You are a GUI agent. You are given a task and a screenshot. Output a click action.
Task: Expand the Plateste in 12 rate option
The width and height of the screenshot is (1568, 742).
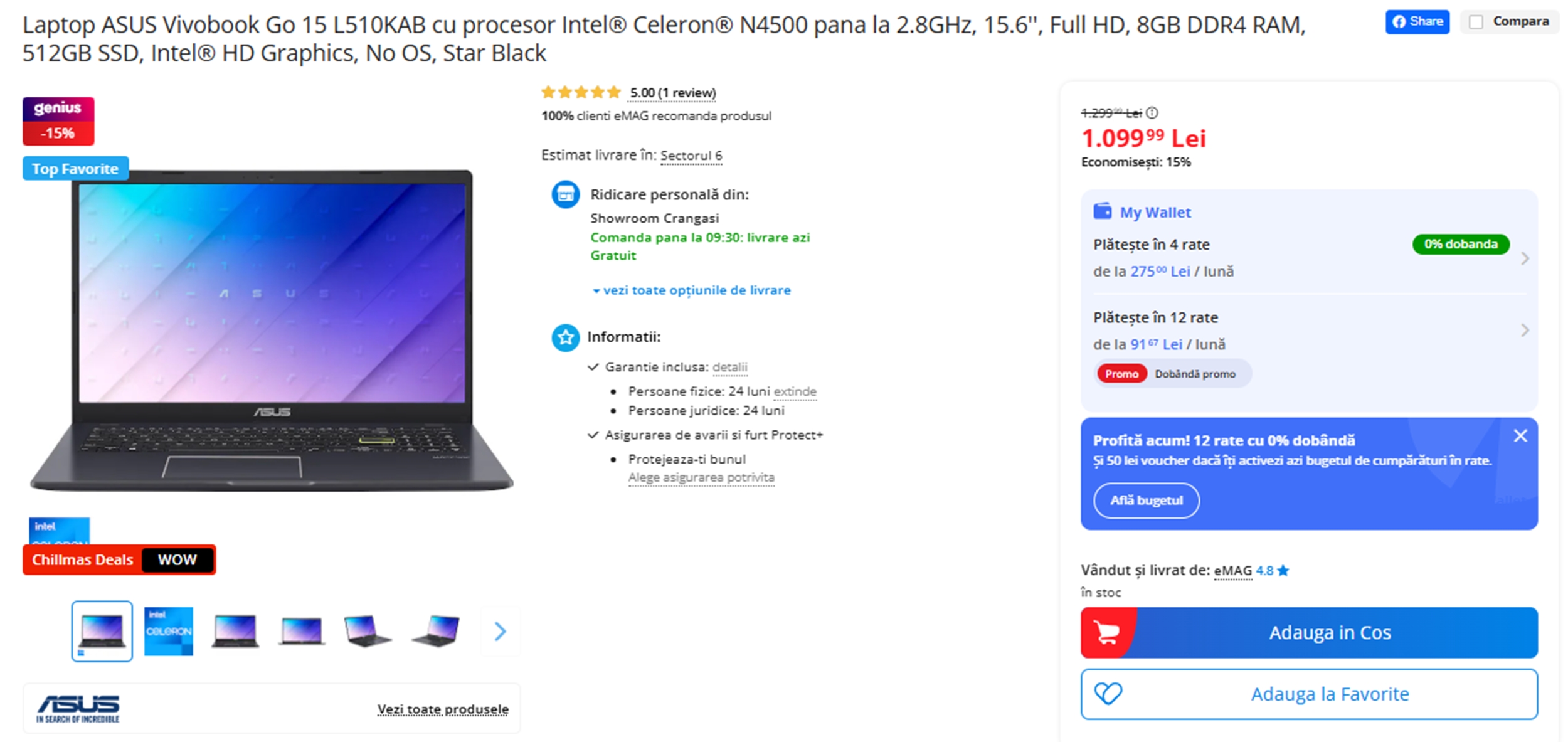(1524, 330)
